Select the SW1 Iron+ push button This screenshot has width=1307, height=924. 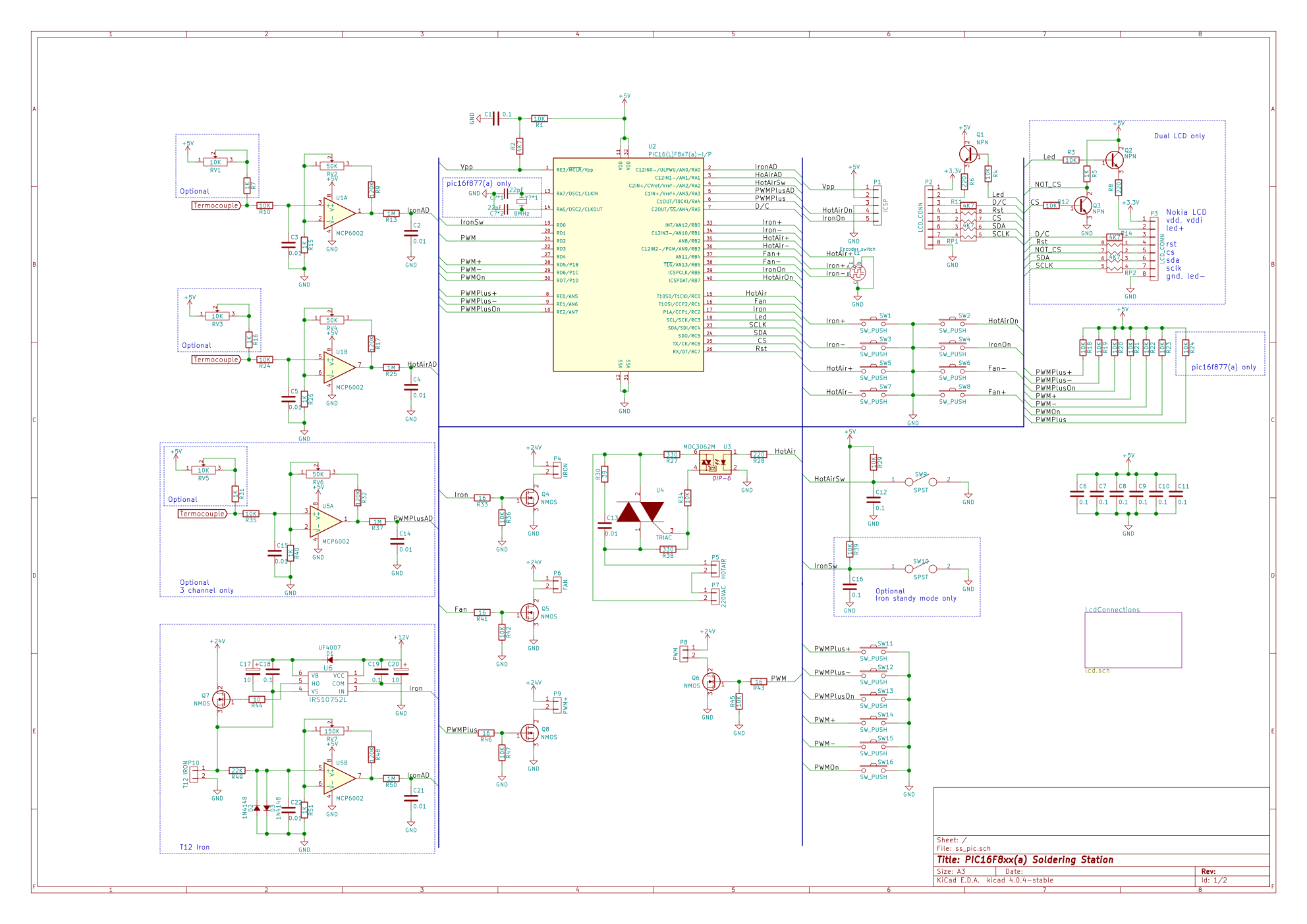(874, 322)
